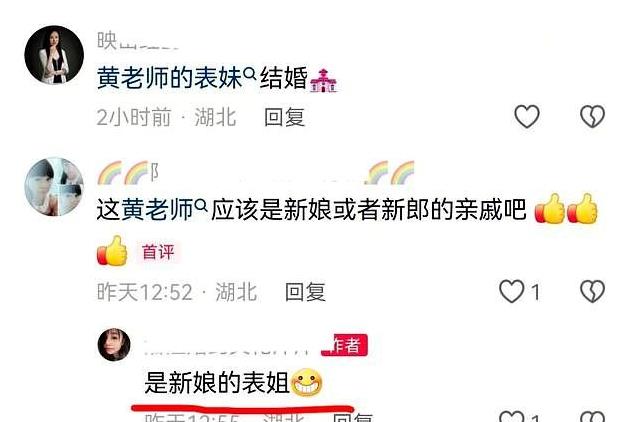The height and width of the screenshot is (422, 636).
Task: Tap broken heart on author's reply
Action: point(592,417)
